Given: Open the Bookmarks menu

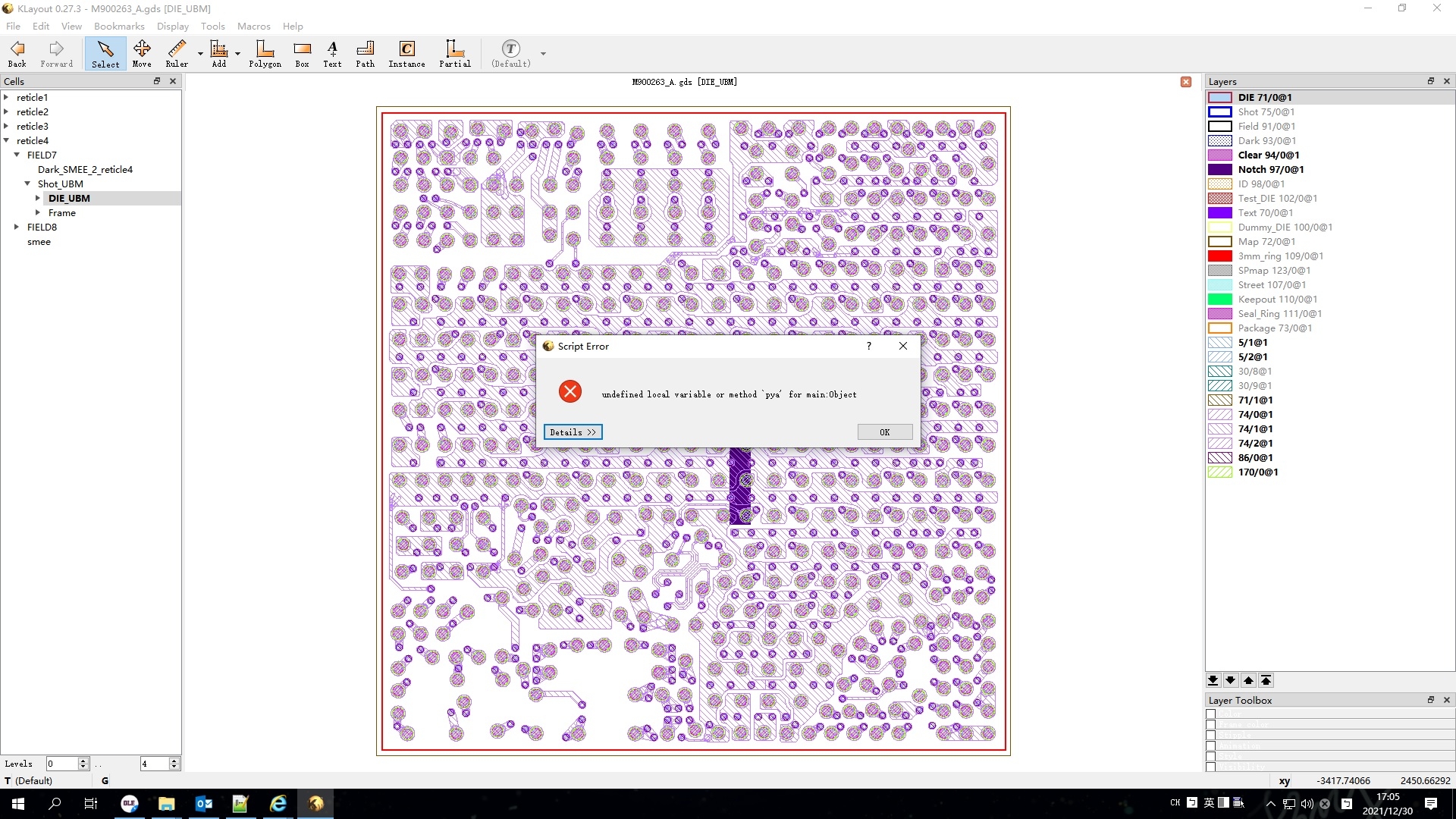Looking at the screenshot, I should tap(119, 26).
